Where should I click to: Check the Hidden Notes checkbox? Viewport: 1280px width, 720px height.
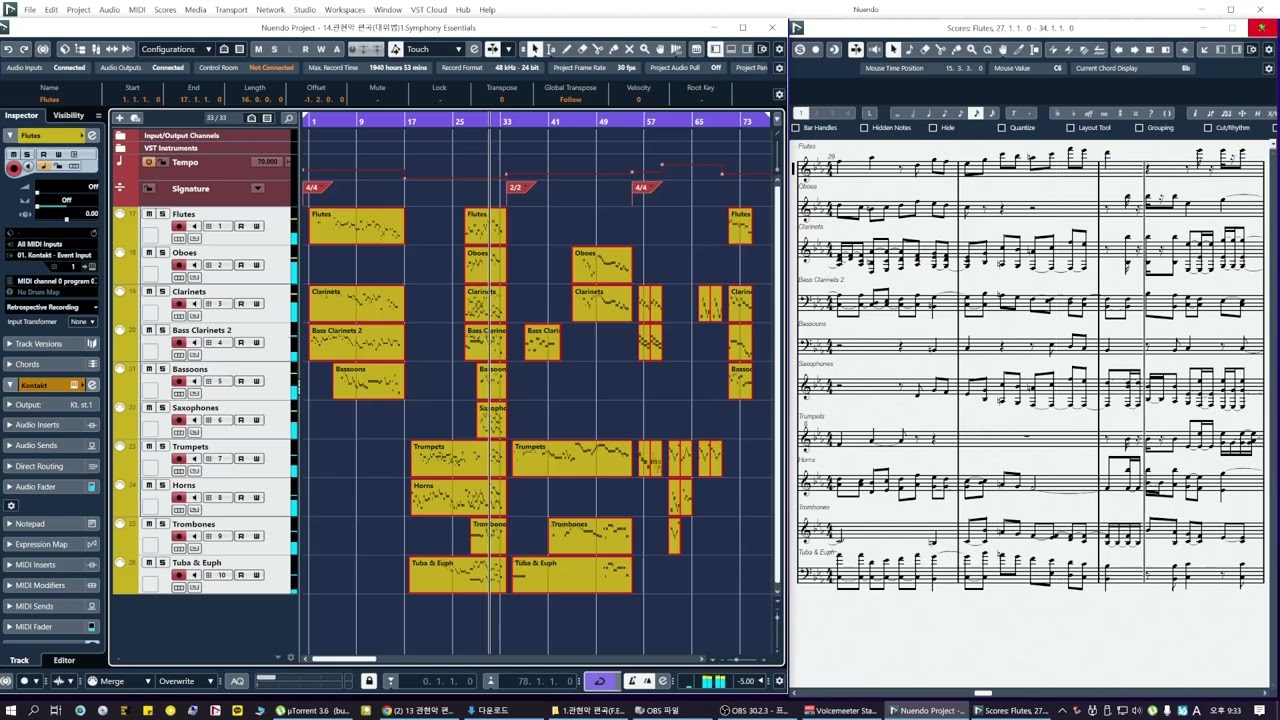(x=865, y=128)
